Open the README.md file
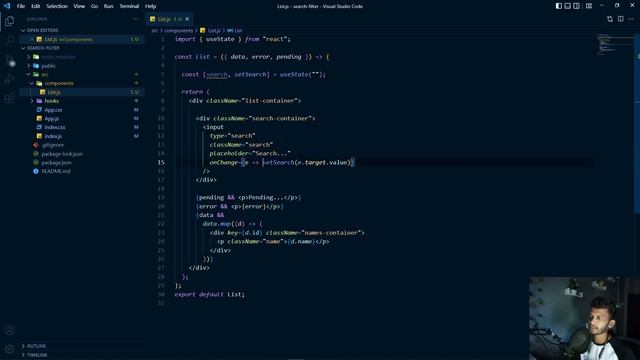The height and width of the screenshot is (360, 640). pyautogui.click(x=56, y=171)
